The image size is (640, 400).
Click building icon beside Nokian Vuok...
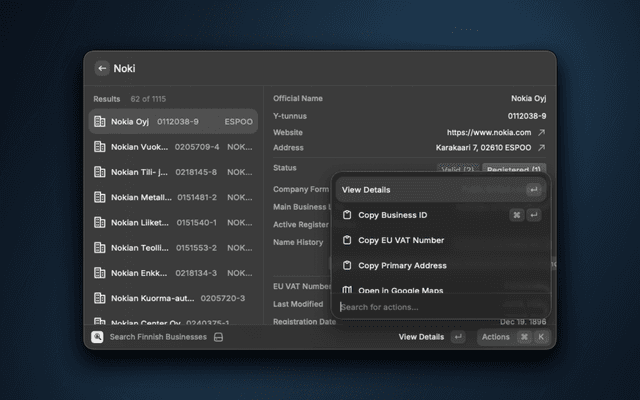click(100, 147)
